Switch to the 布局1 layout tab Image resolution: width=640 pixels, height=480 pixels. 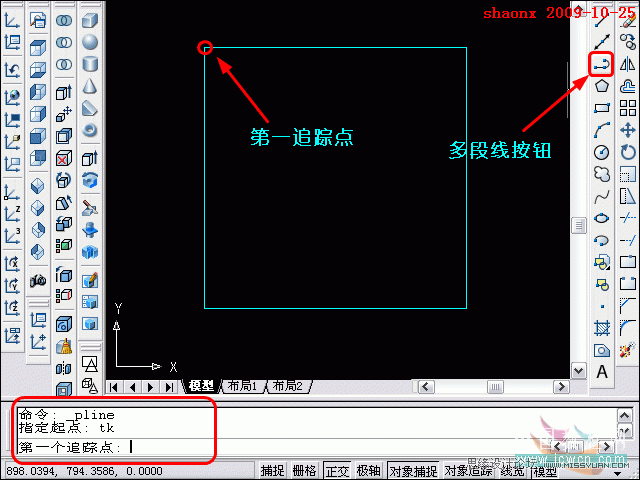click(242, 386)
